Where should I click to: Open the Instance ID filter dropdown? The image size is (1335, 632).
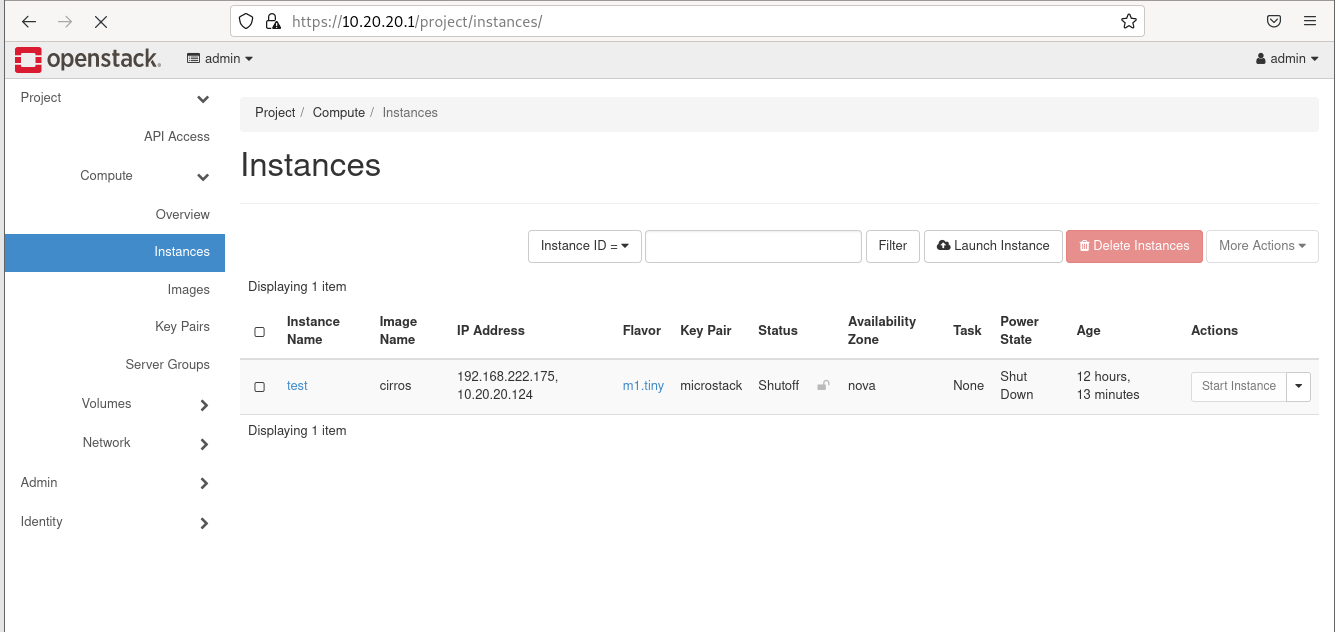point(584,246)
